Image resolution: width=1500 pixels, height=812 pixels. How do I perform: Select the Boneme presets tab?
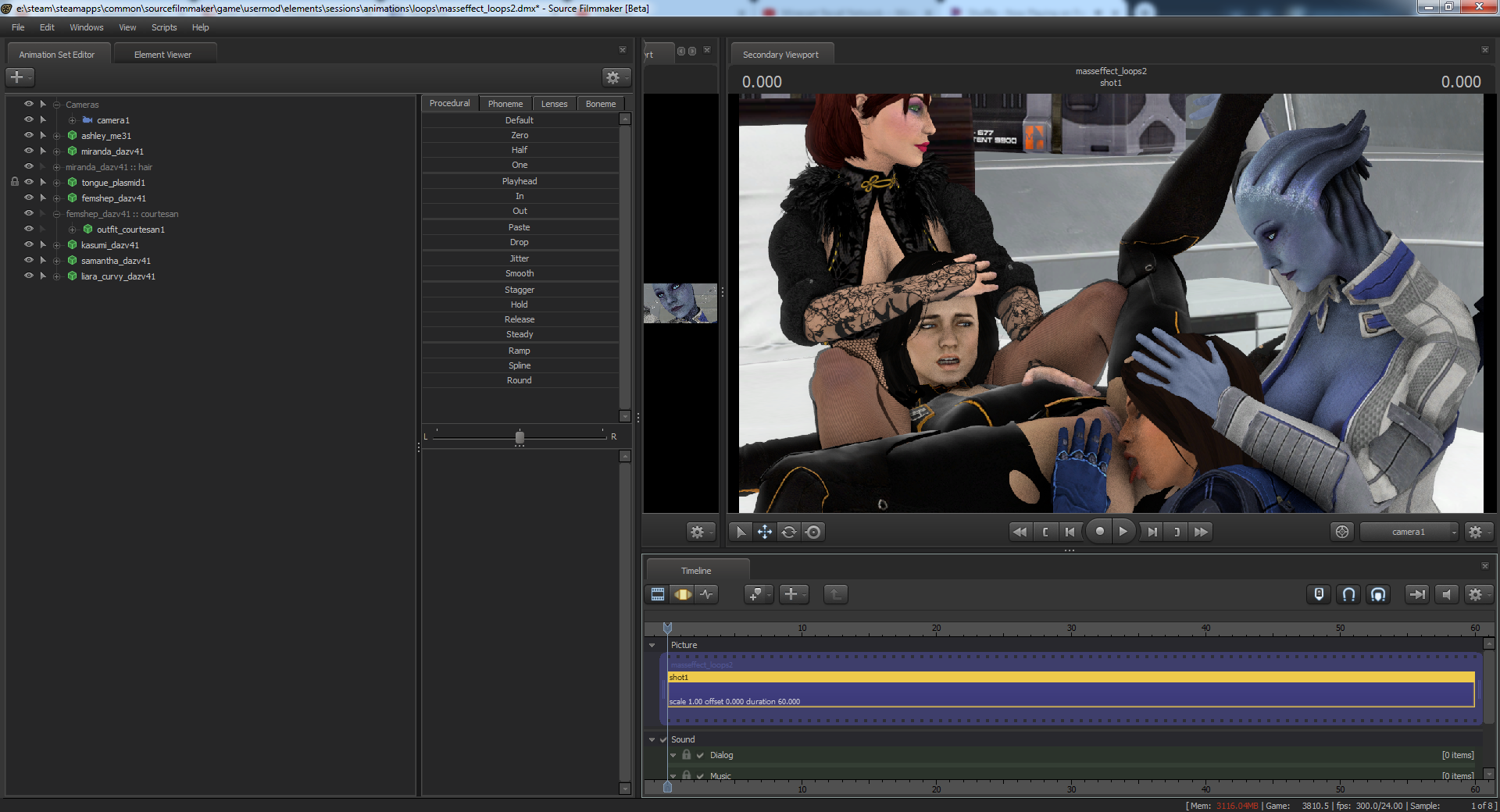601,104
